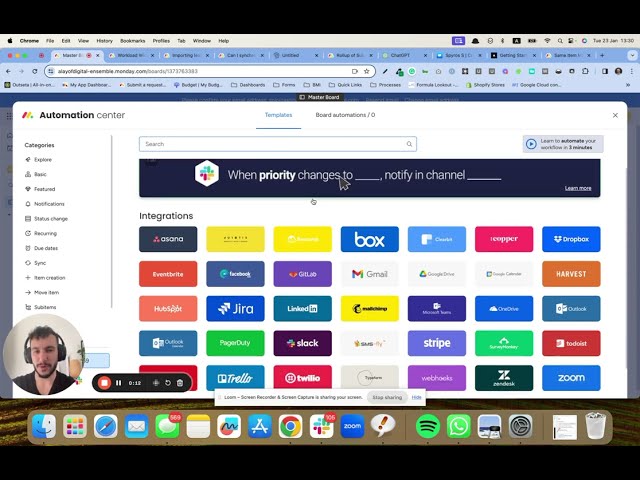
Task: Stop the Loom recording
Action: [104, 383]
